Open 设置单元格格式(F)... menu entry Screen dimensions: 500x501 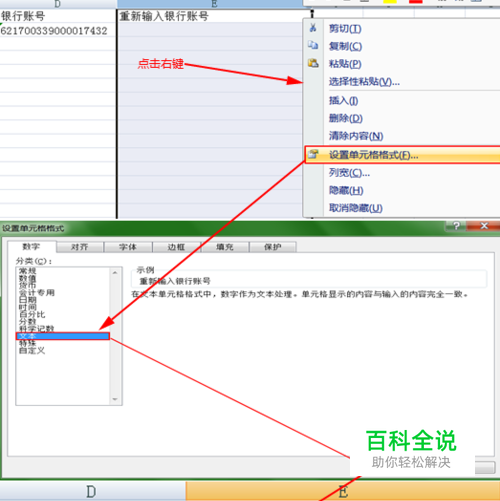[x=402, y=155]
